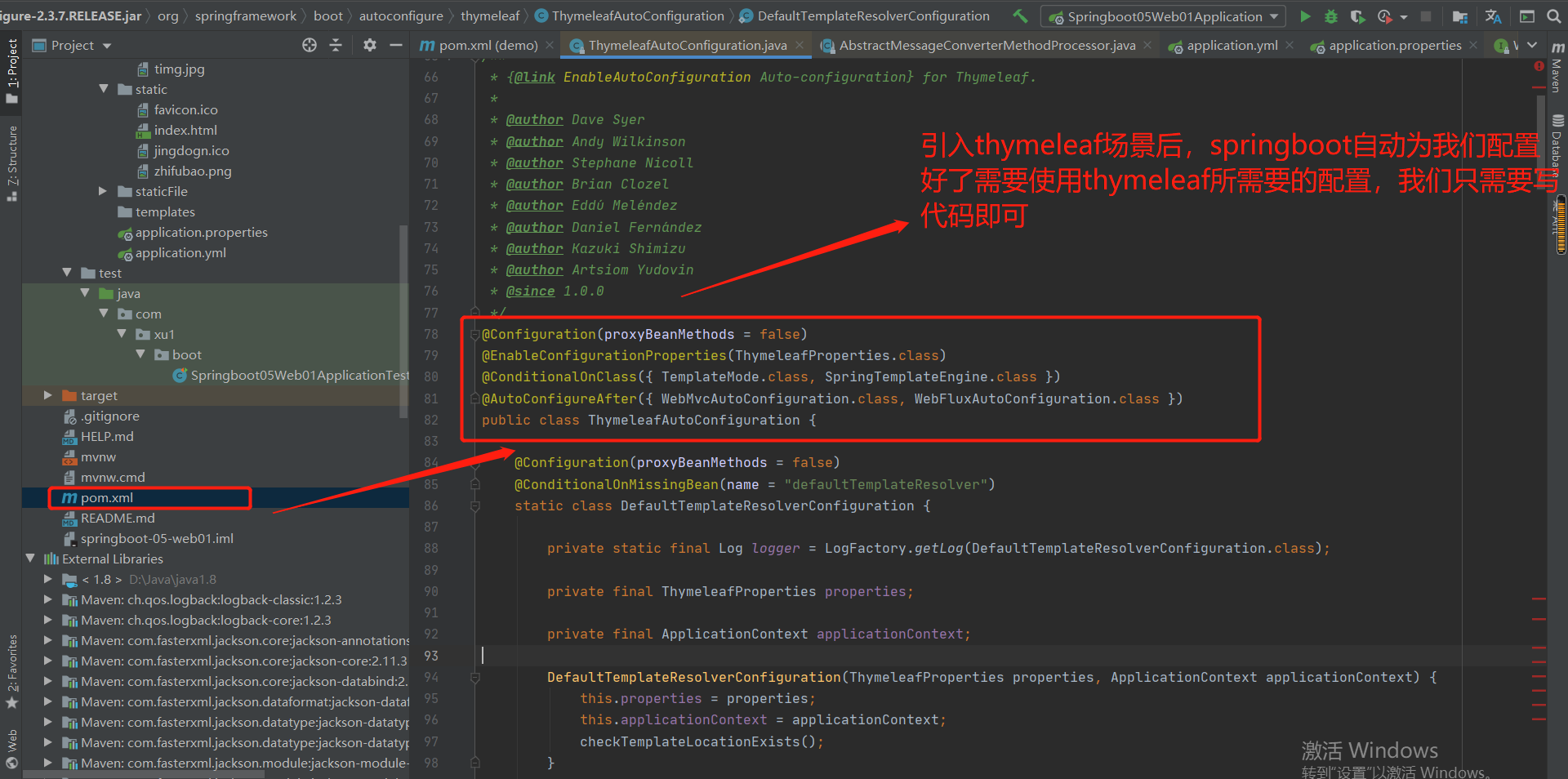Toggle the 1: Project tool window button

(11, 71)
